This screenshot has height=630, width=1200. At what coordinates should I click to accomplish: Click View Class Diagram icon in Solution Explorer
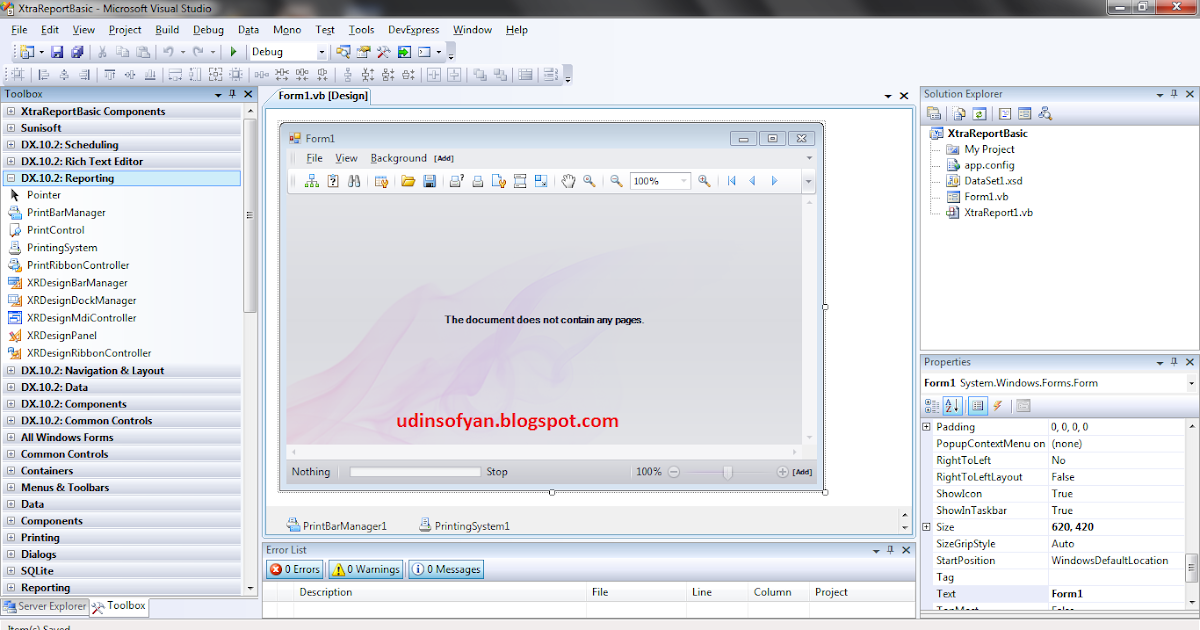point(1045,114)
